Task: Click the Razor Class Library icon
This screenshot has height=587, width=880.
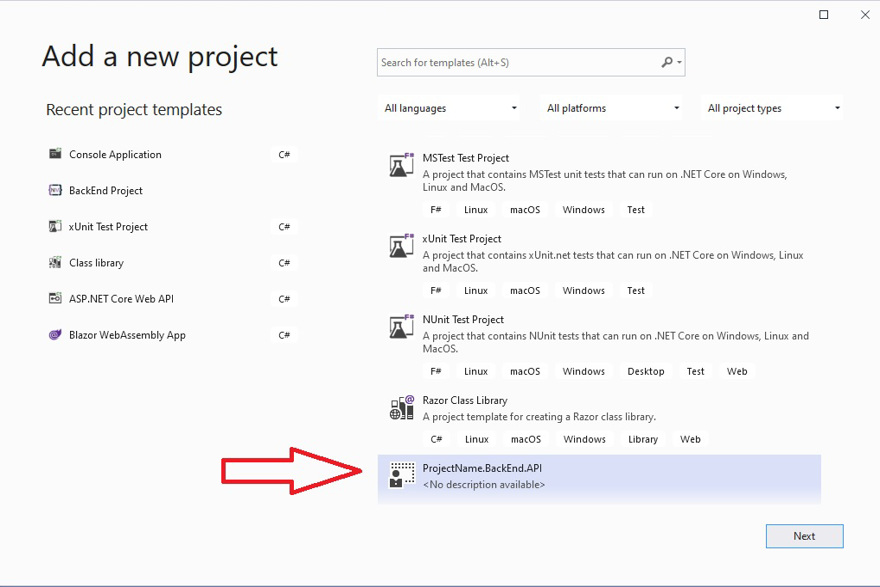Action: 402,407
